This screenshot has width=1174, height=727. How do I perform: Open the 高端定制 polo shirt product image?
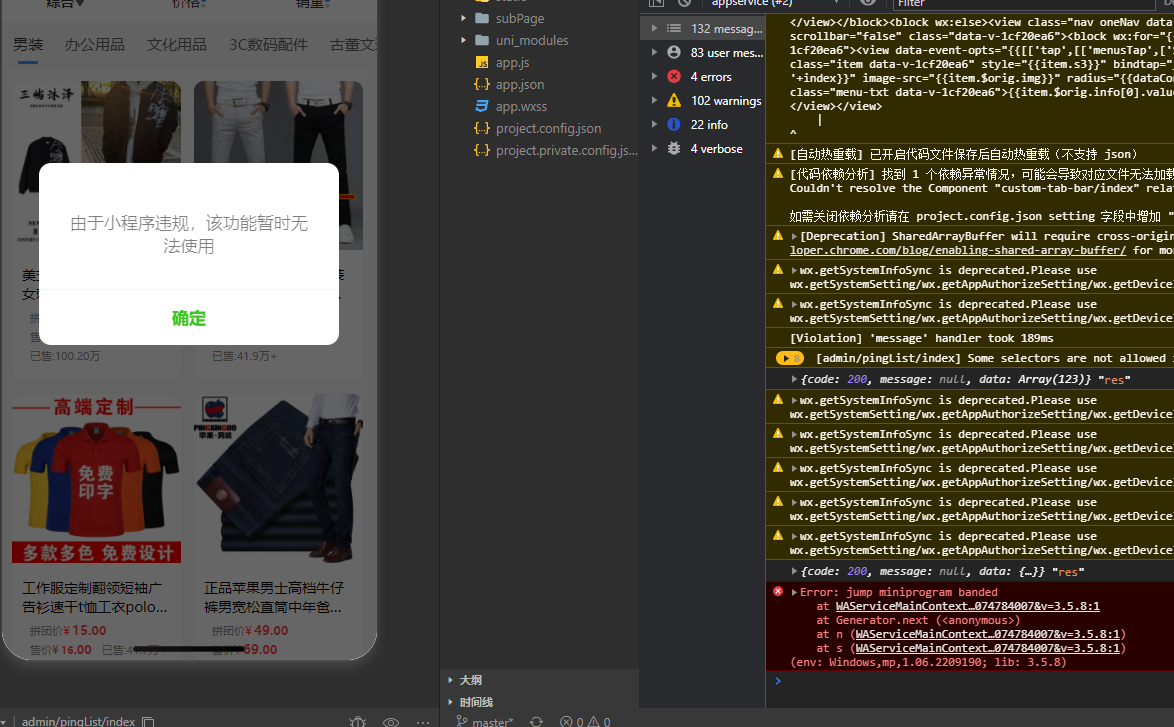pyautogui.click(x=96, y=479)
